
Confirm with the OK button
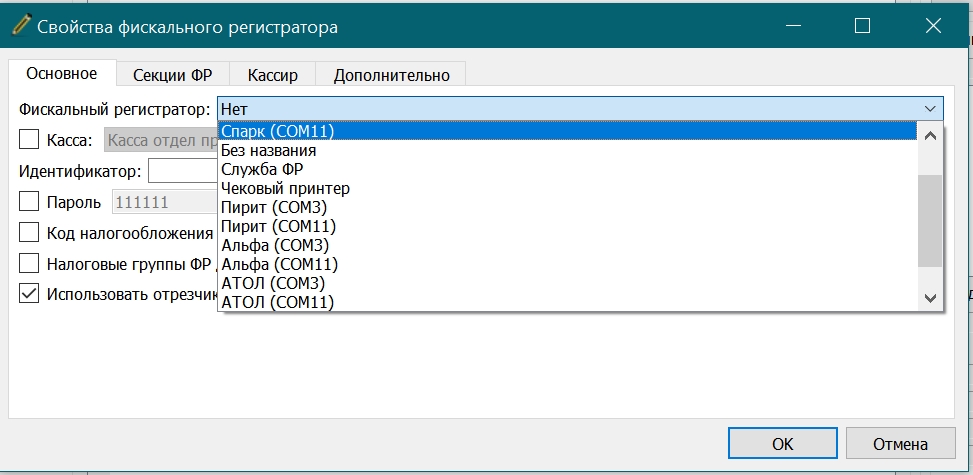pos(782,444)
